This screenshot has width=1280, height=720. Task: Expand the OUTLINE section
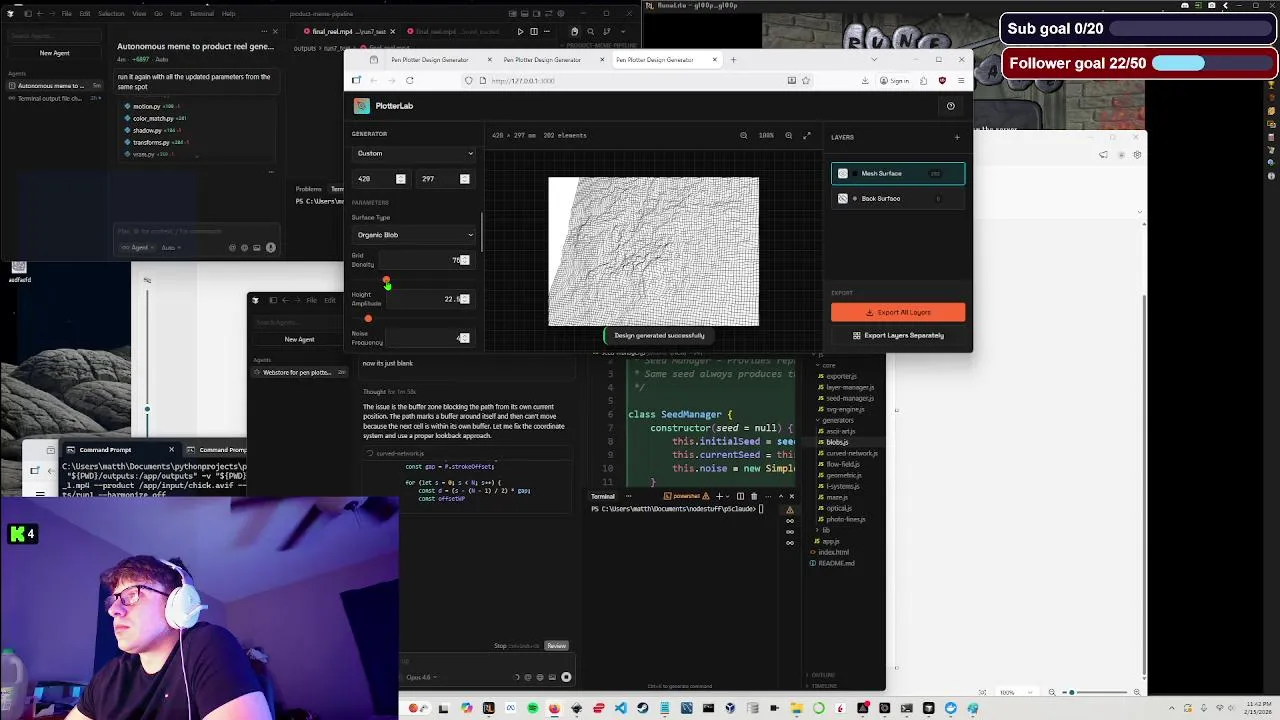pyautogui.click(x=822, y=675)
